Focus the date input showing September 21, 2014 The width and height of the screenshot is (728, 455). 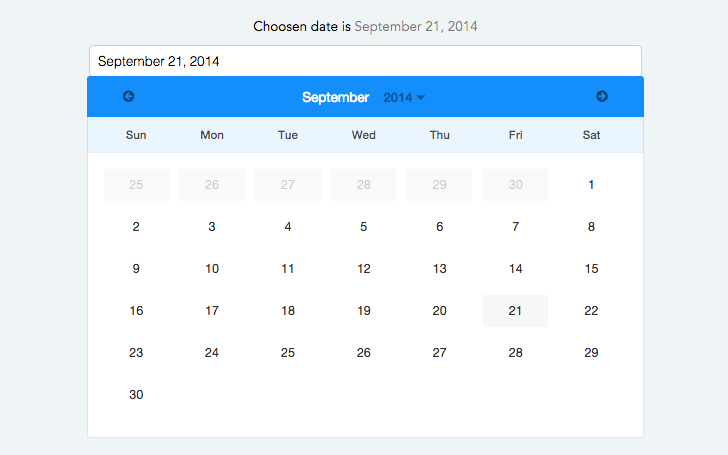click(365, 61)
